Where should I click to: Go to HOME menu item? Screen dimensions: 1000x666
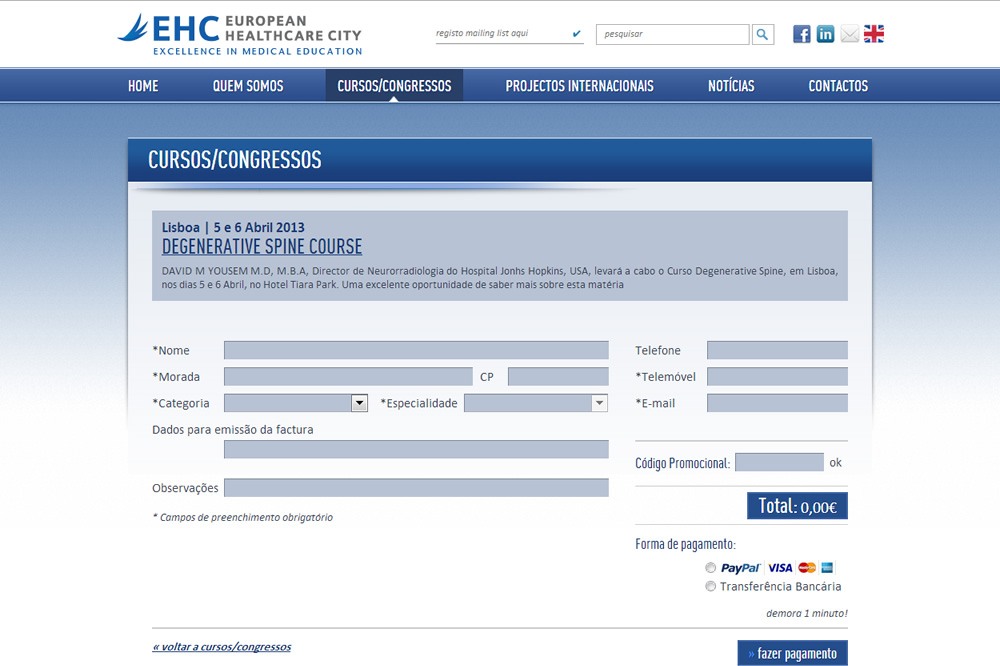143,85
